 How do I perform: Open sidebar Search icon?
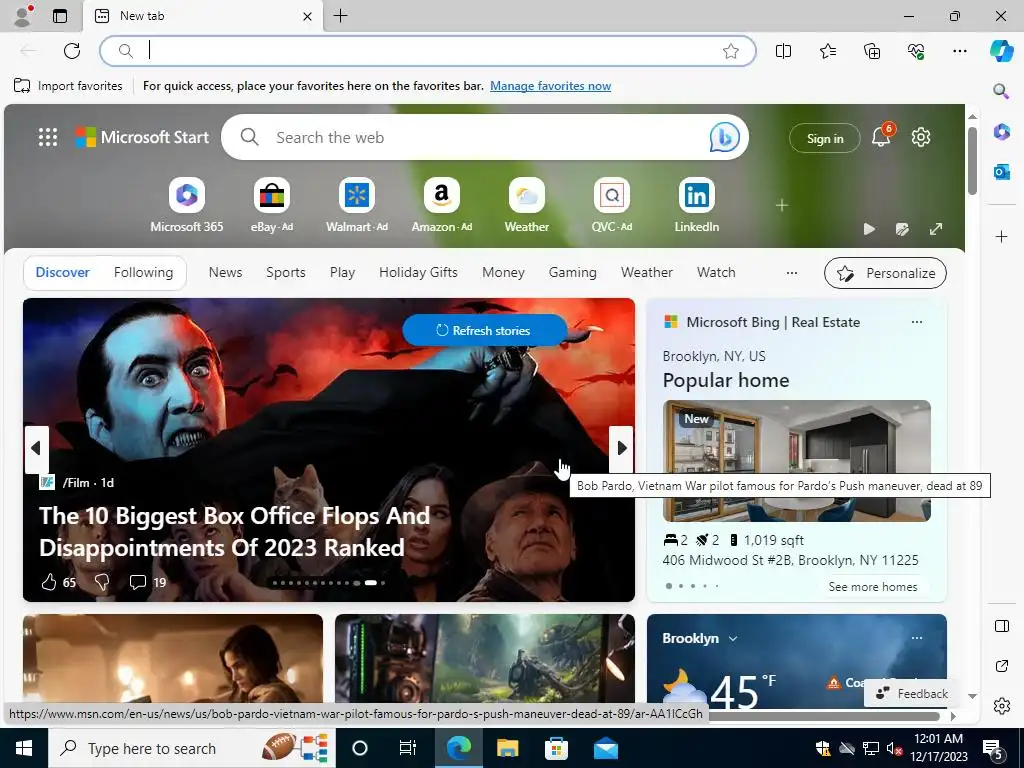pyautogui.click(x=1001, y=91)
